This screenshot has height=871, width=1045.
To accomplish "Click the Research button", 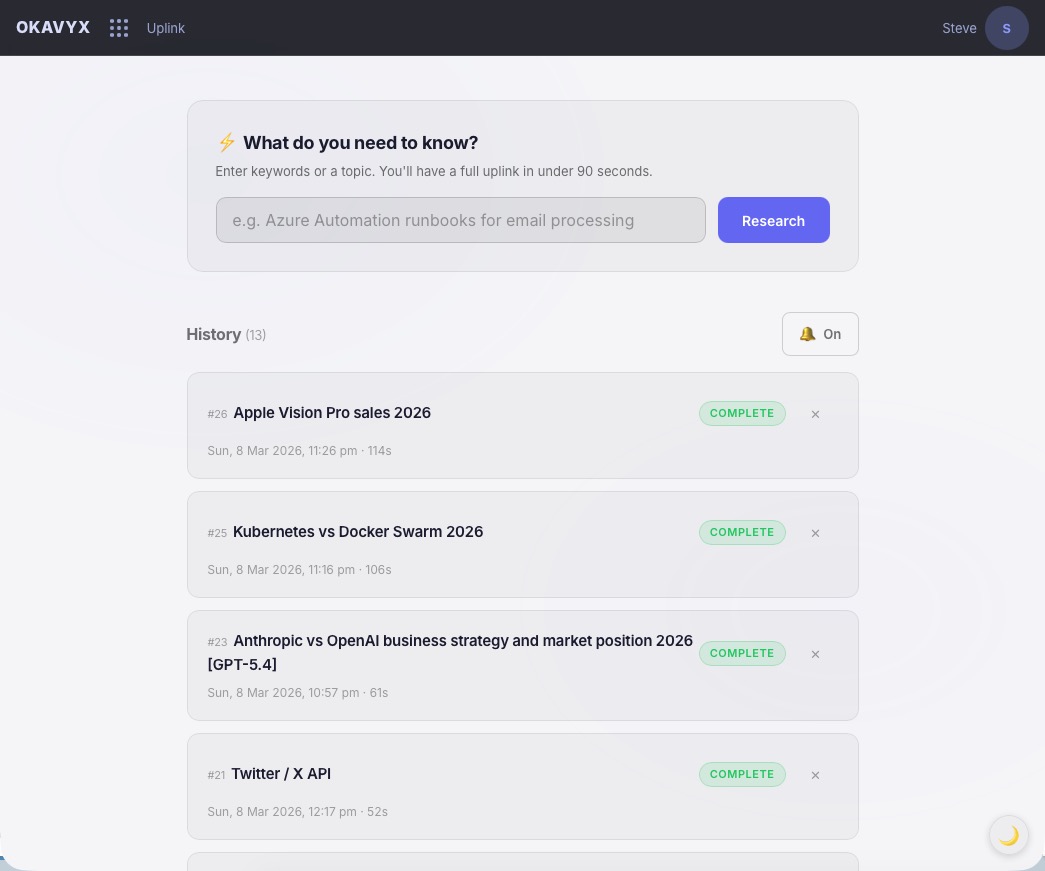I will [x=773, y=220].
